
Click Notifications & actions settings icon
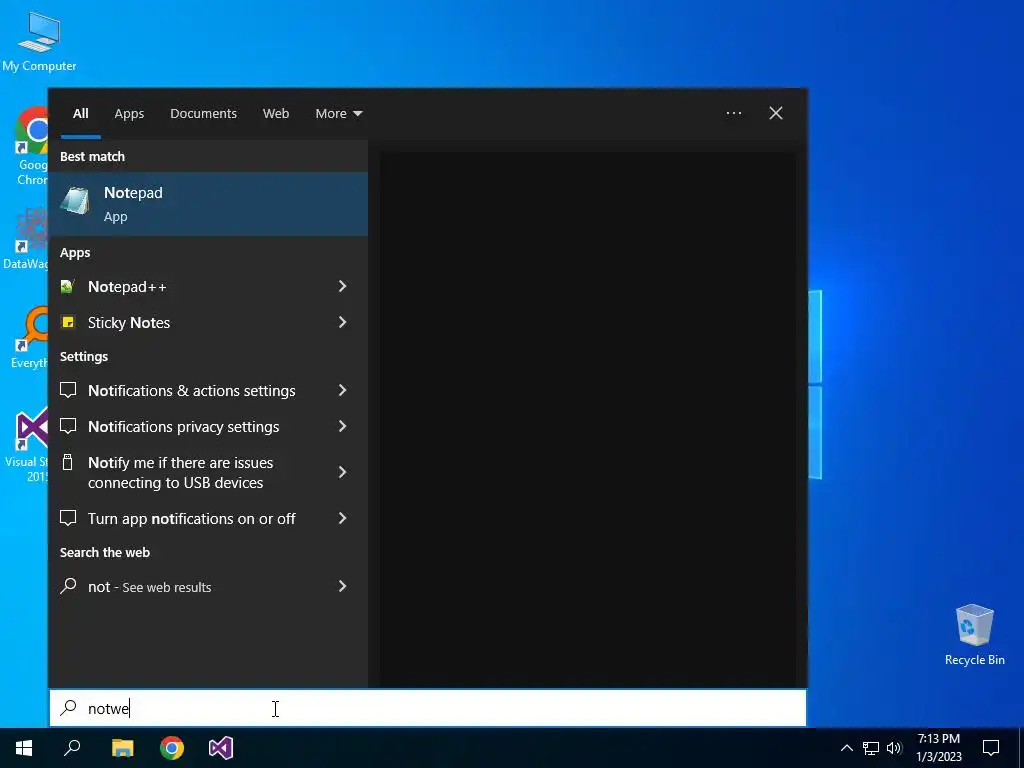point(68,390)
